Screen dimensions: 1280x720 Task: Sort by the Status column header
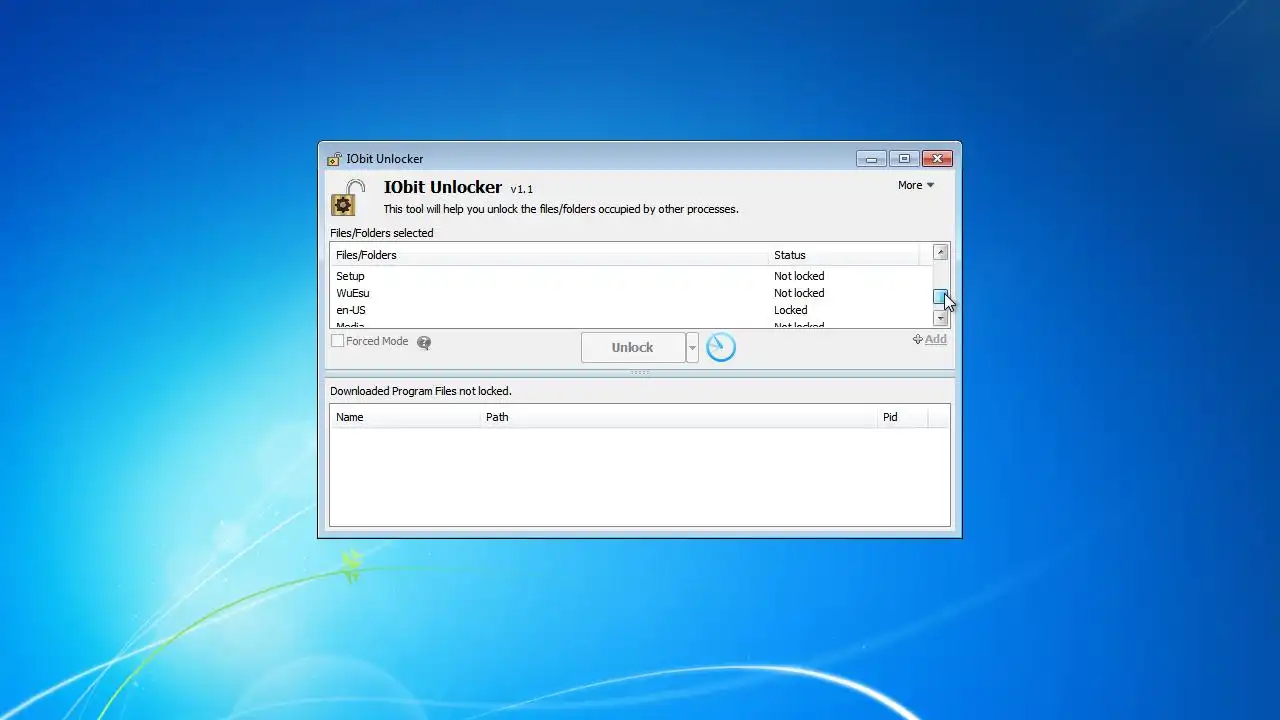844,255
